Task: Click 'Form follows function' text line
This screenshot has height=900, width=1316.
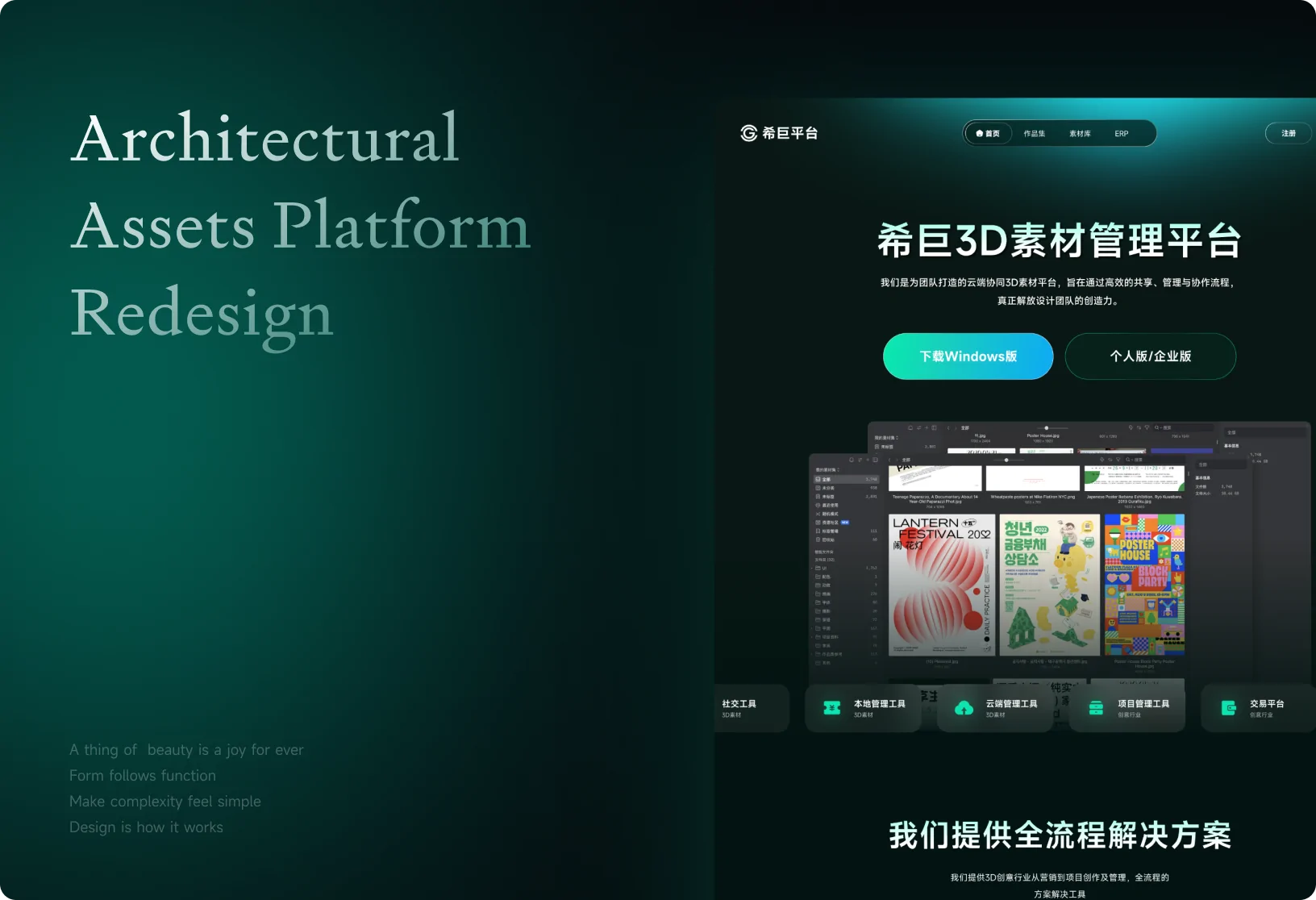Action: point(143,776)
